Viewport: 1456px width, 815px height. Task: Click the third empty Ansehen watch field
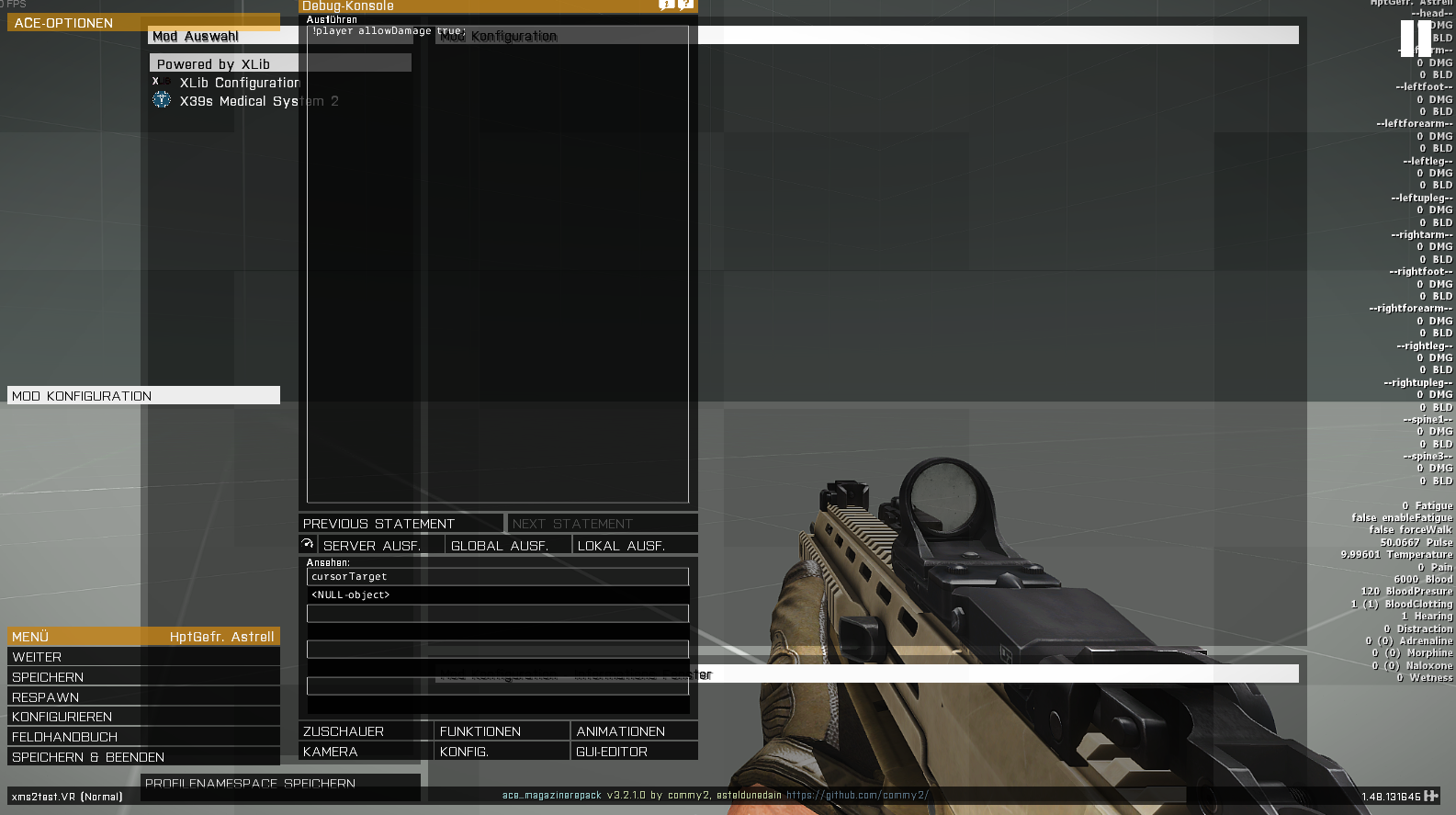[498, 650]
